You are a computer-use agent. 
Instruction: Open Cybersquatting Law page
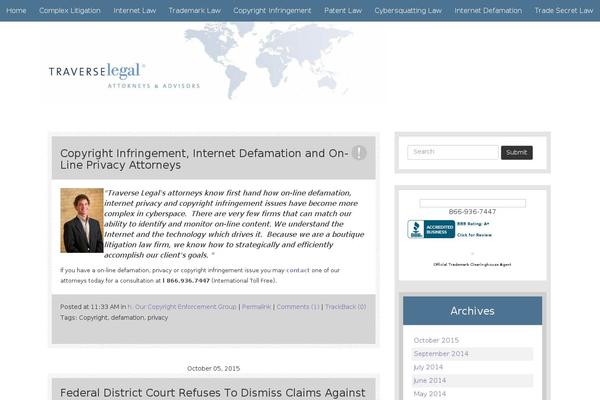408,11
